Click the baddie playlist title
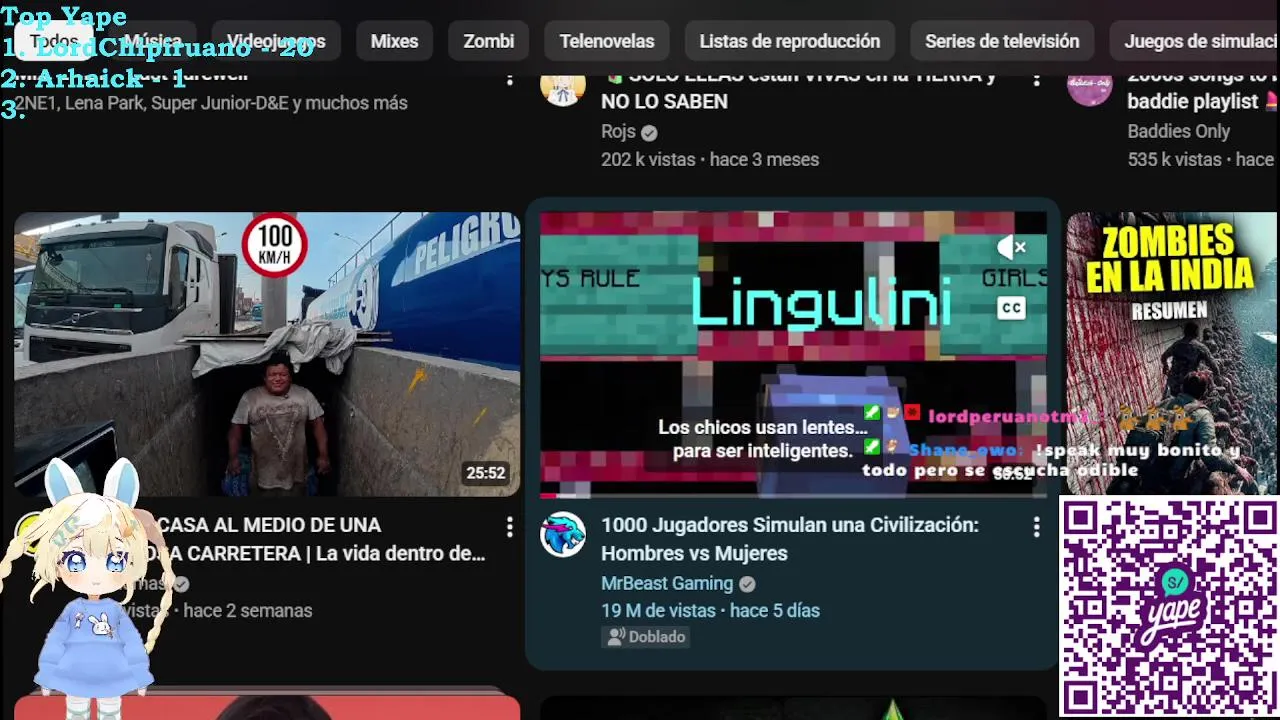The width and height of the screenshot is (1280, 720). pos(1203,89)
